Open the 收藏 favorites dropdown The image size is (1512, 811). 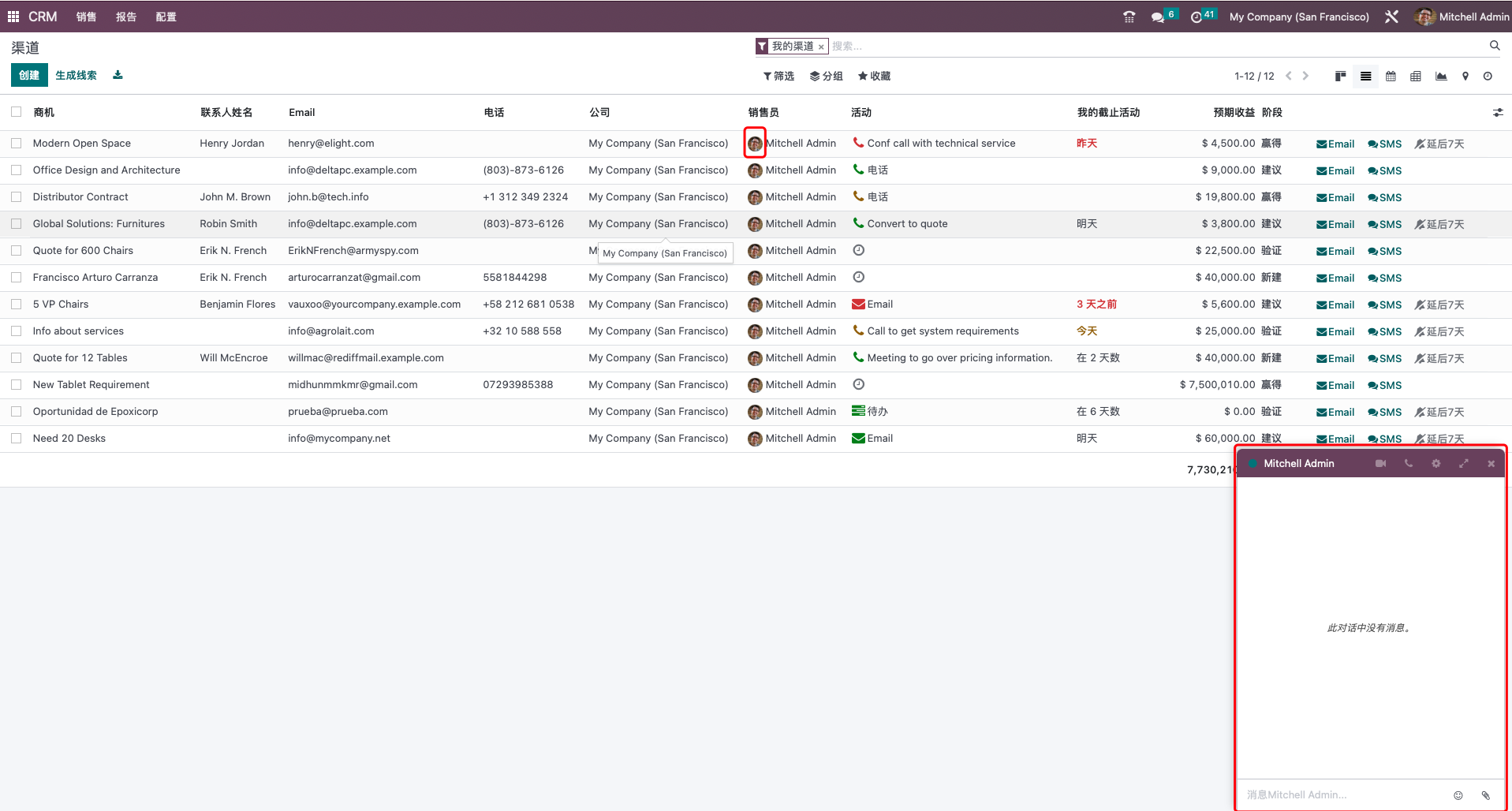coord(873,76)
